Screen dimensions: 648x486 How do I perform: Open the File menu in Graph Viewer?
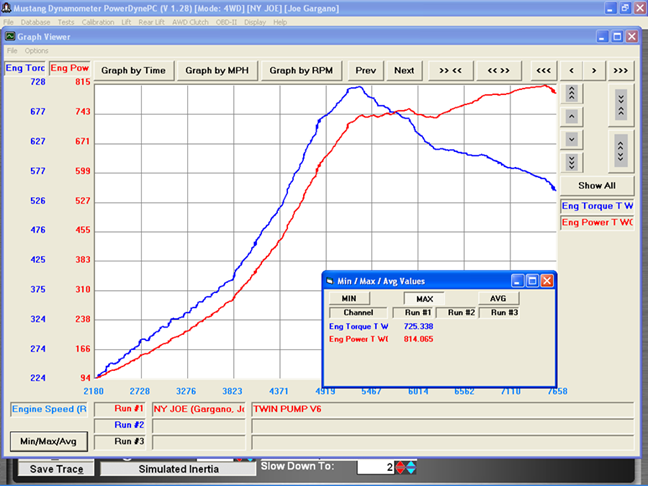[13, 51]
